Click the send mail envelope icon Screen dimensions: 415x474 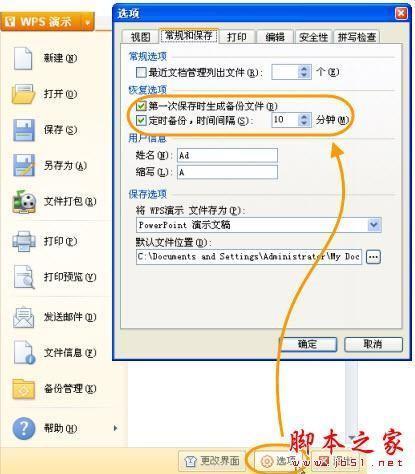point(23,317)
